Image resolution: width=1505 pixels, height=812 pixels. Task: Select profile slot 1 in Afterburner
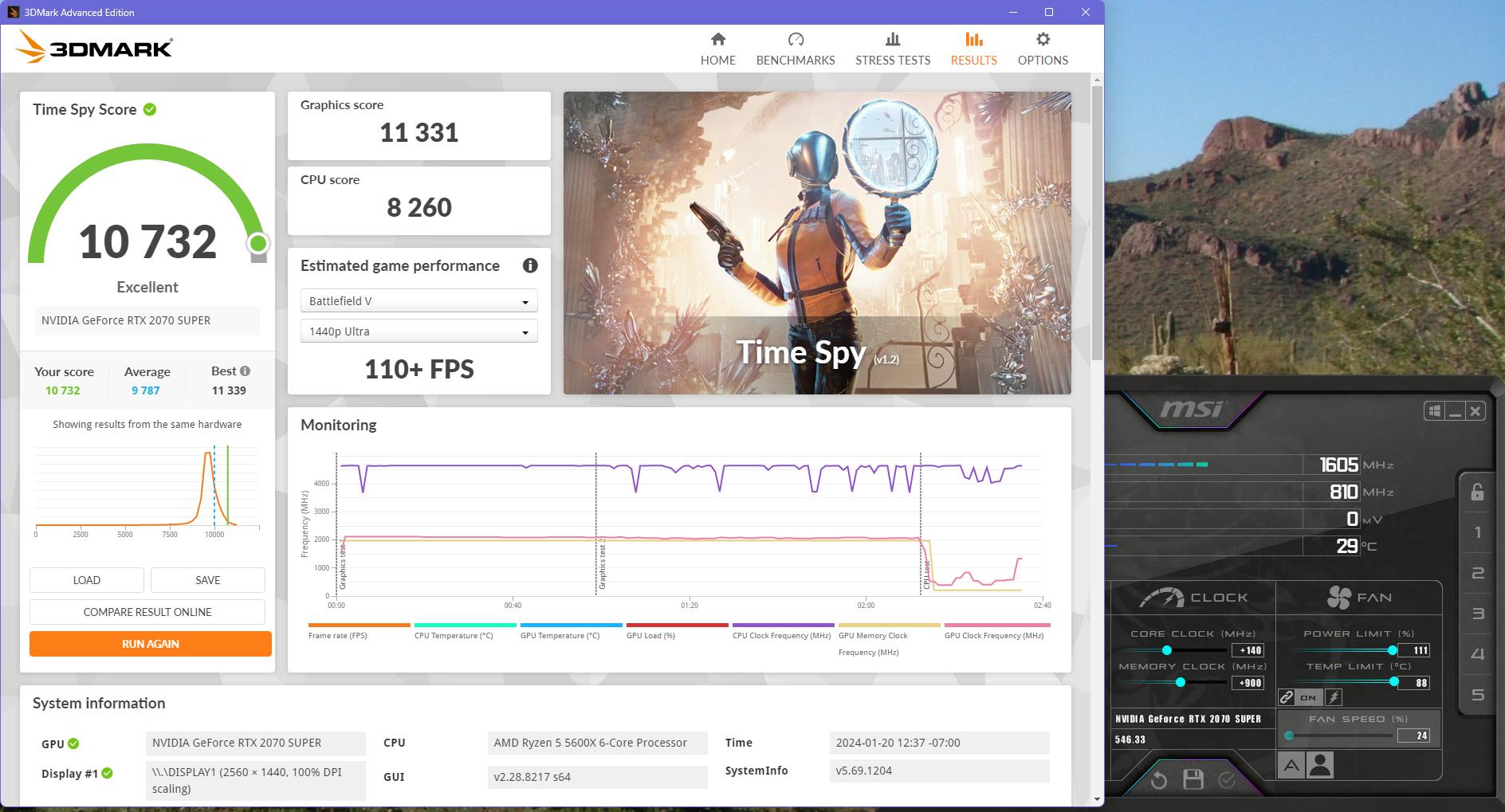[x=1478, y=532]
